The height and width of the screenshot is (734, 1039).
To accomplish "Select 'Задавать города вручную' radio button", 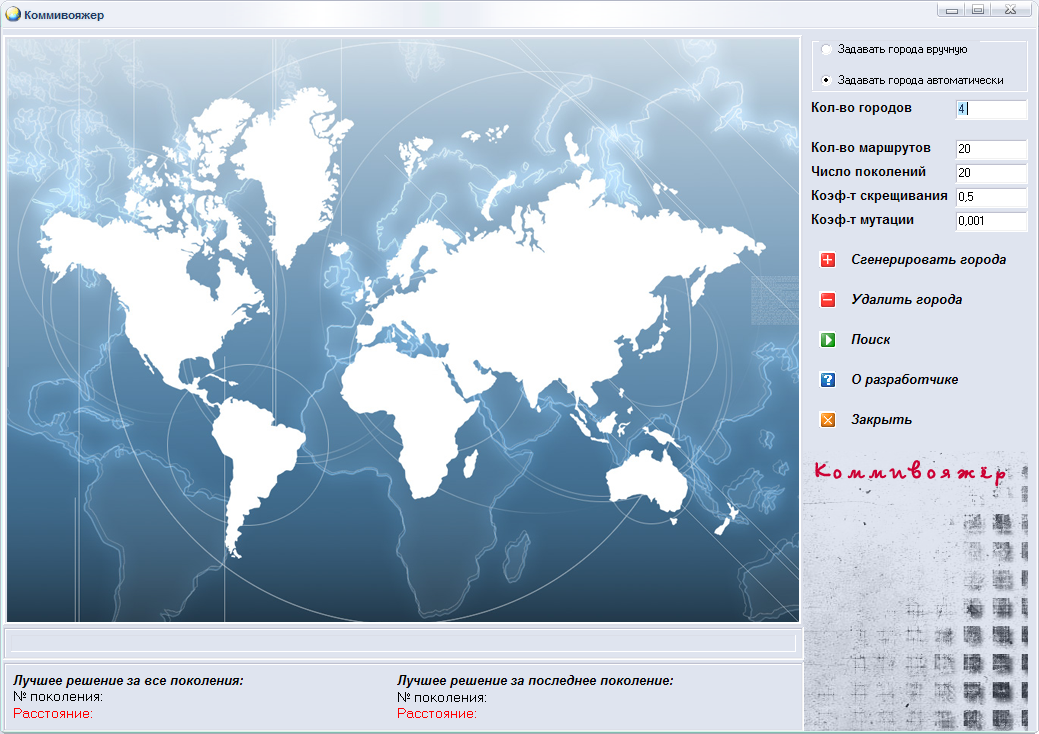I will (x=826, y=49).
